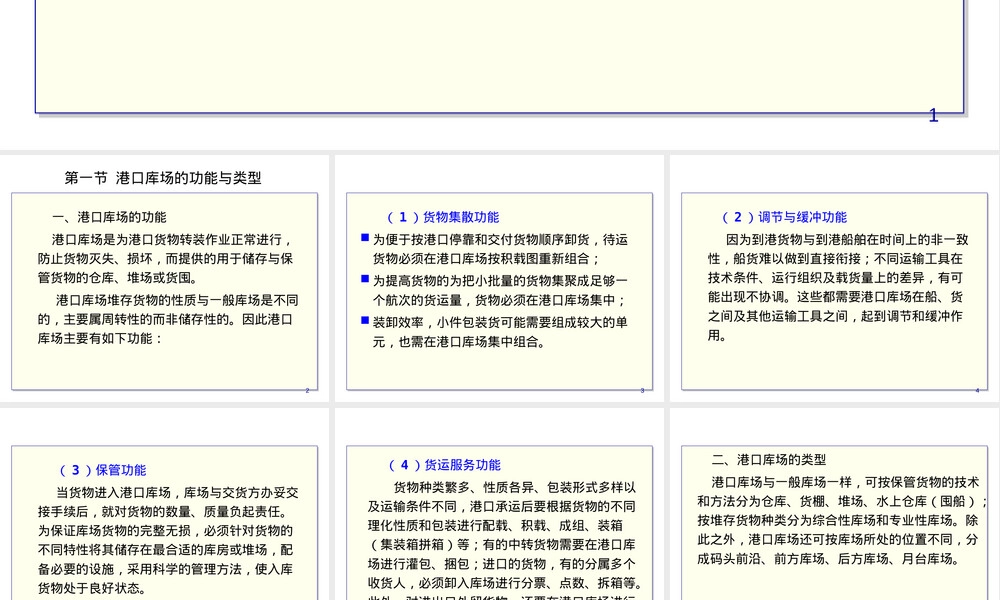
Task: Click blue heading (2)调节与缓冲功能
Action: pos(784,217)
